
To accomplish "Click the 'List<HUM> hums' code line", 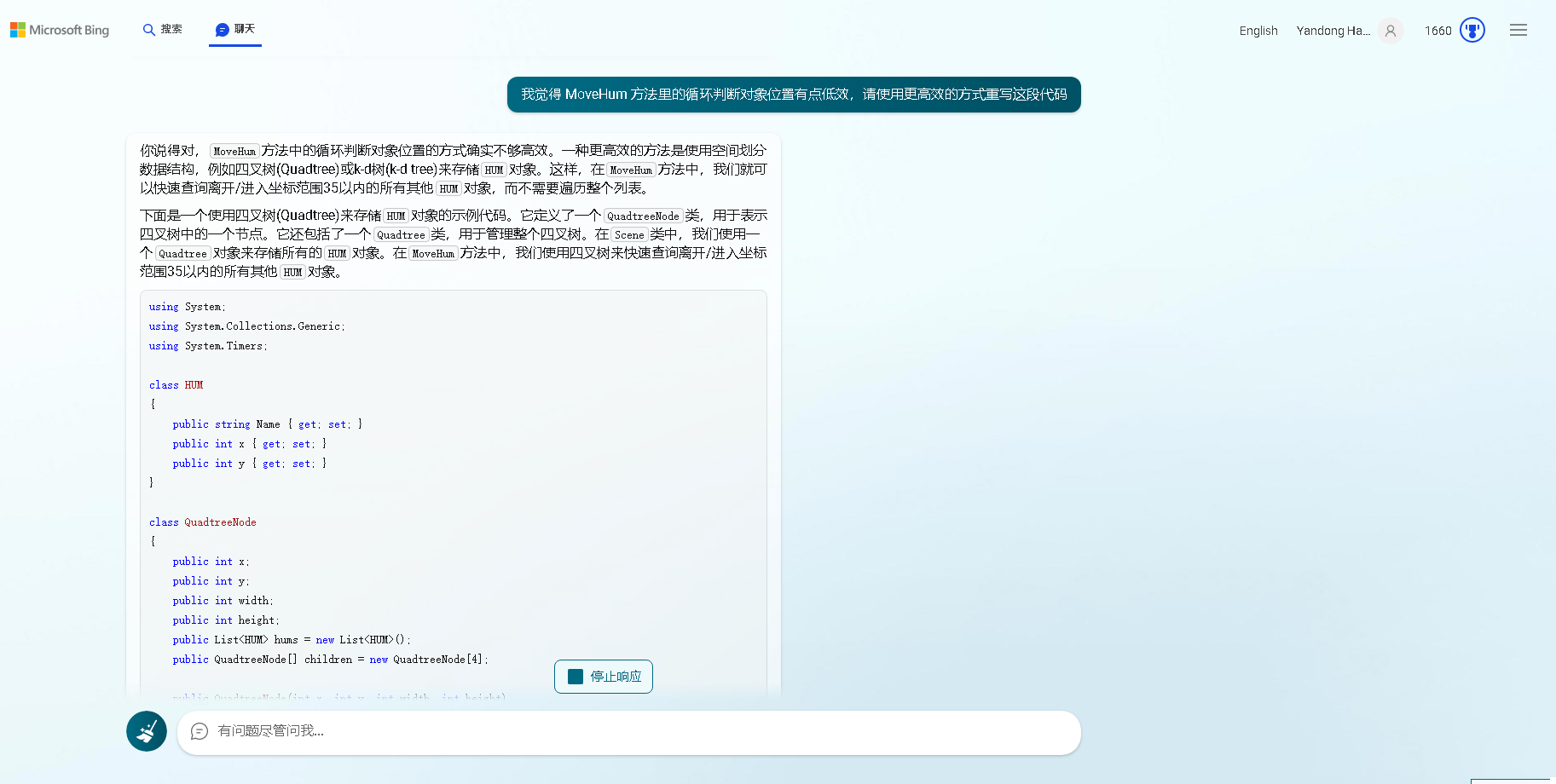I will click(292, 640).
